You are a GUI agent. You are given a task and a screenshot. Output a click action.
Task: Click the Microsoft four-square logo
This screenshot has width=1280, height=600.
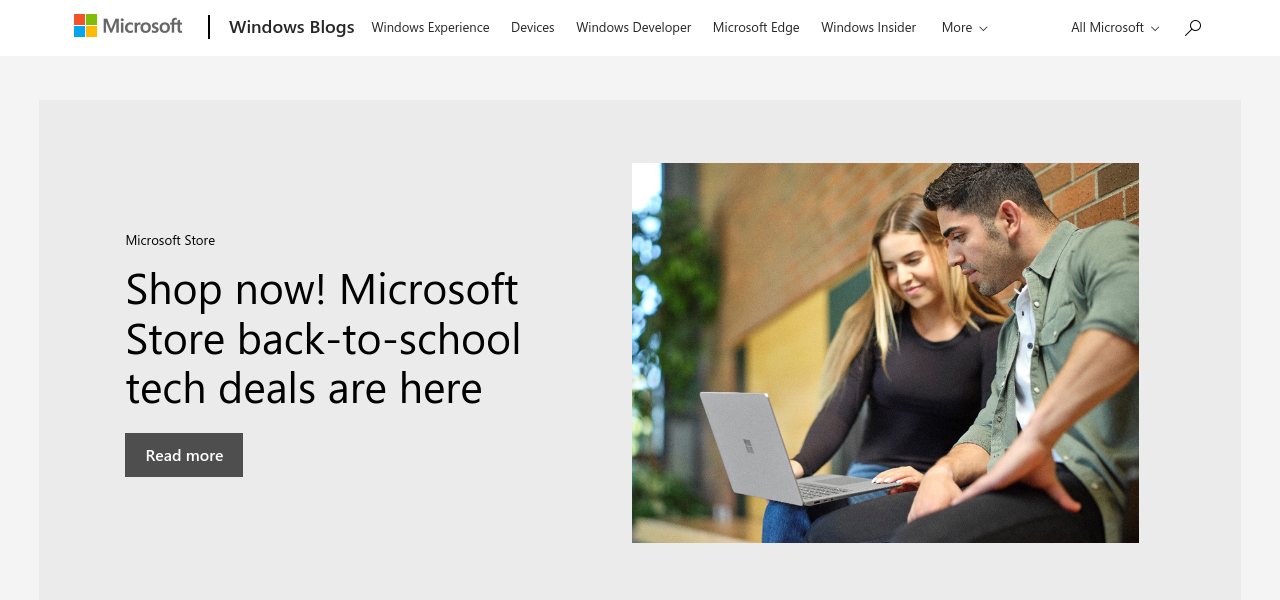click(86, 26)
